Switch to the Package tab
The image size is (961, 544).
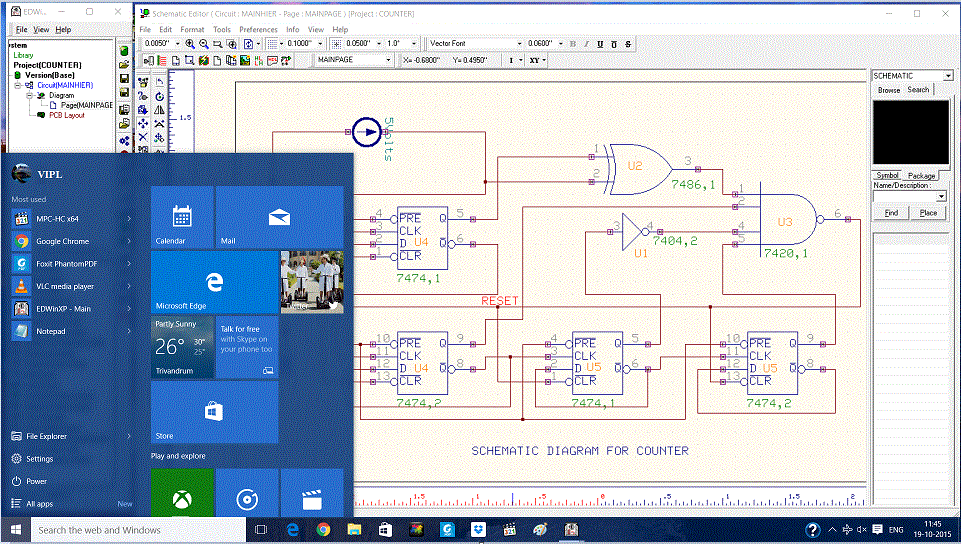(x=921, y=175)
